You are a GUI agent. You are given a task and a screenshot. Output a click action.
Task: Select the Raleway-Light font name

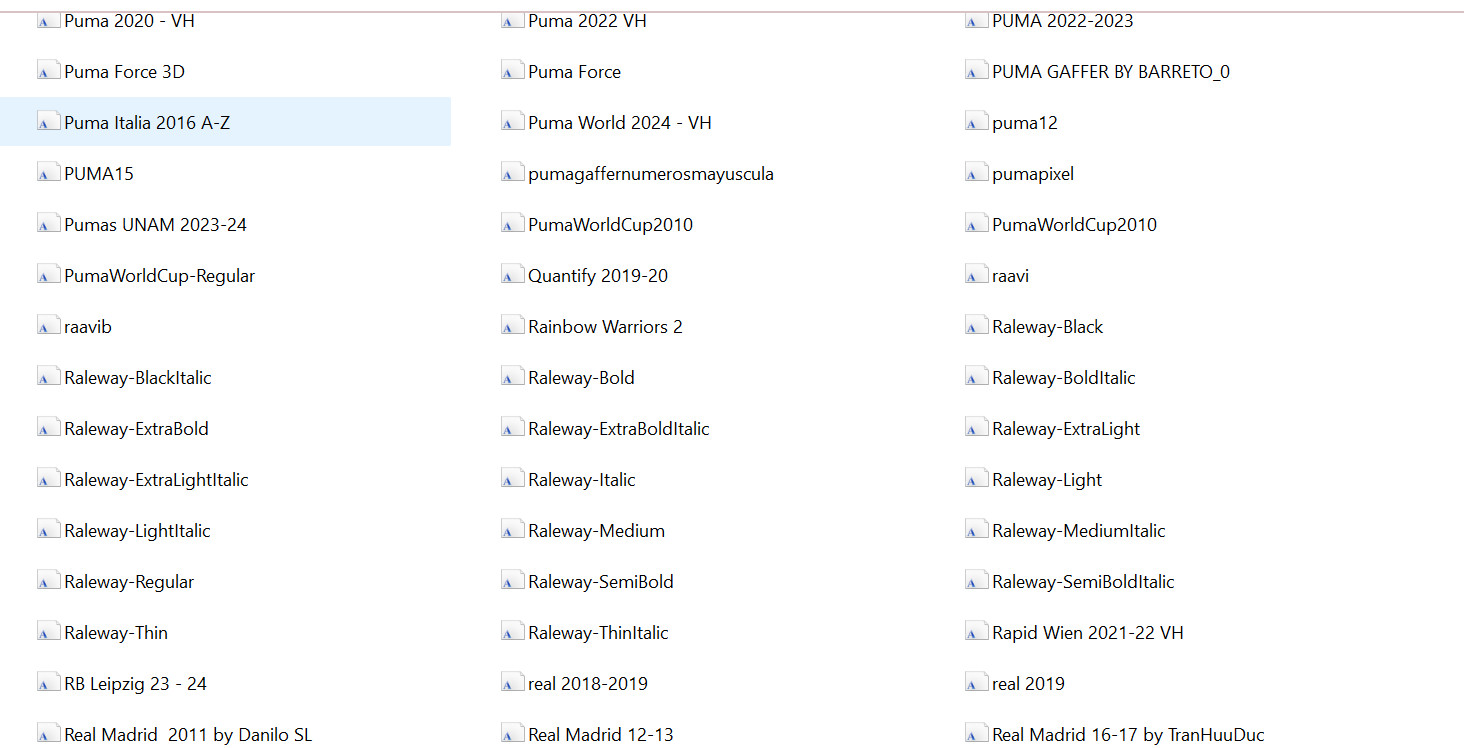click(1047, 479)
